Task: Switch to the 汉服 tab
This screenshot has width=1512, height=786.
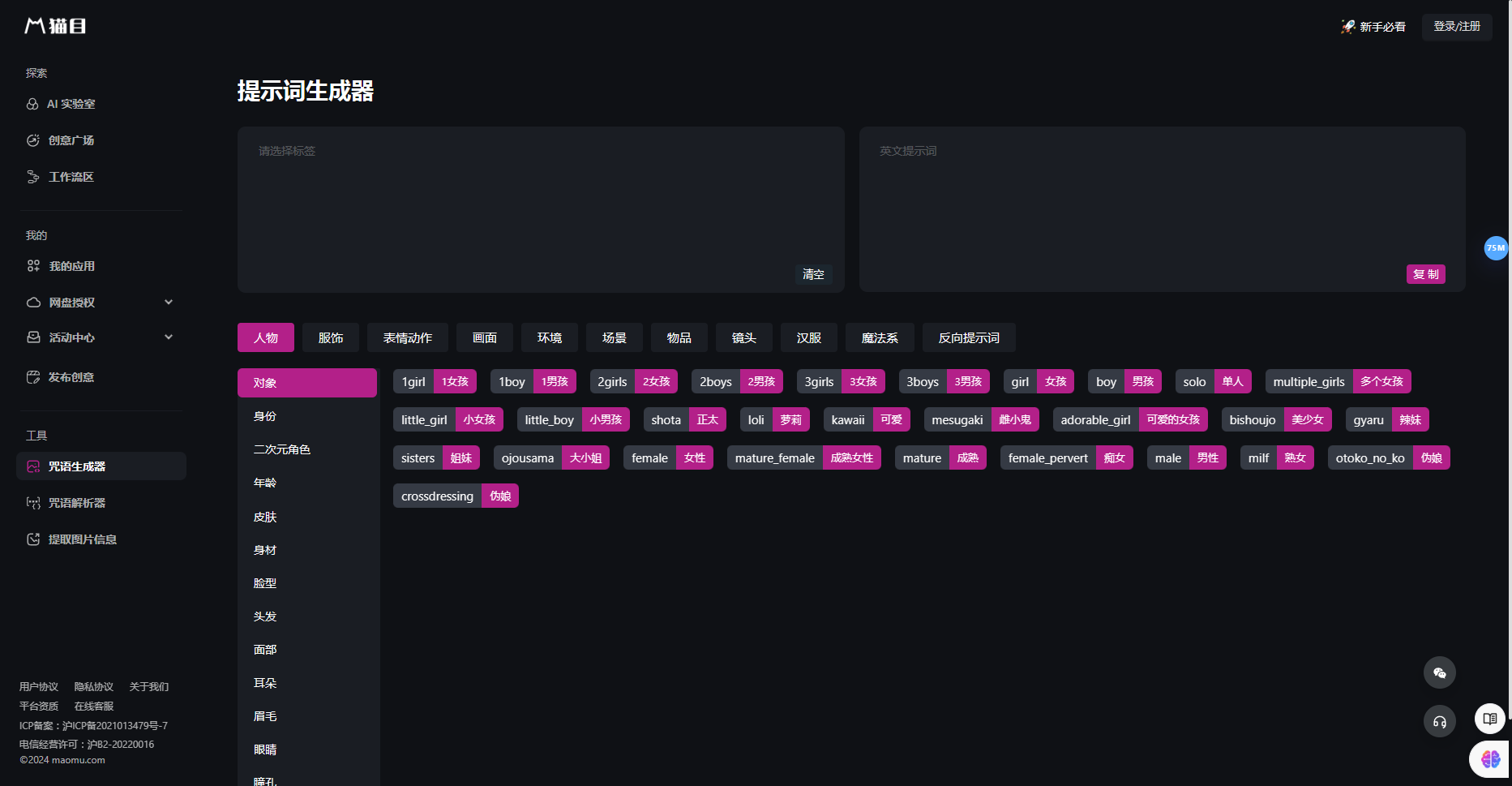Action: [809, 337]
